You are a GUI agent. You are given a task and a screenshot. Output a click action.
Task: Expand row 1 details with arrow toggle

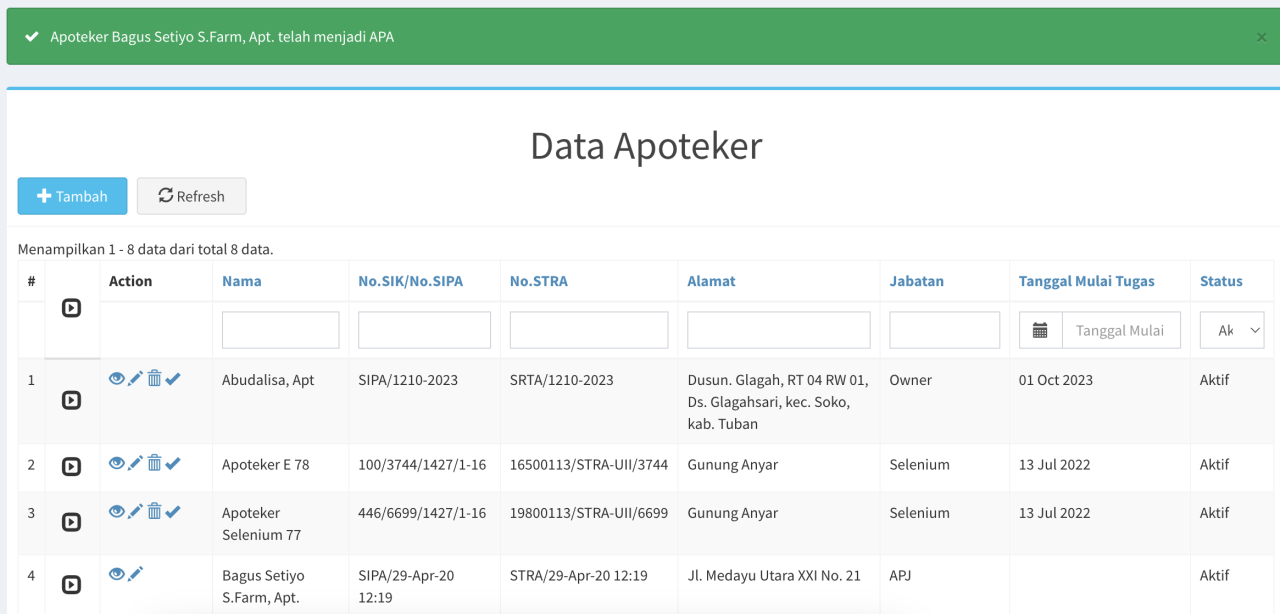71,400
